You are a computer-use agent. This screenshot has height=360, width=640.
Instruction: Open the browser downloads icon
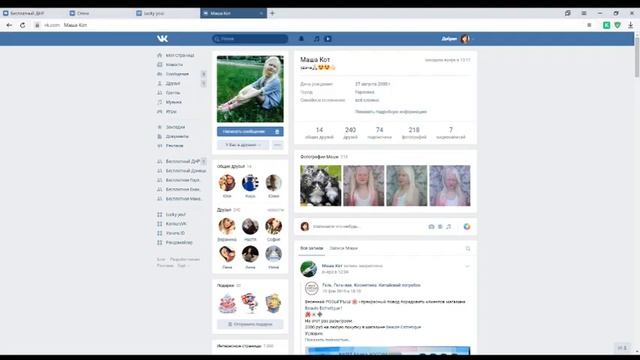pos(631,25)
